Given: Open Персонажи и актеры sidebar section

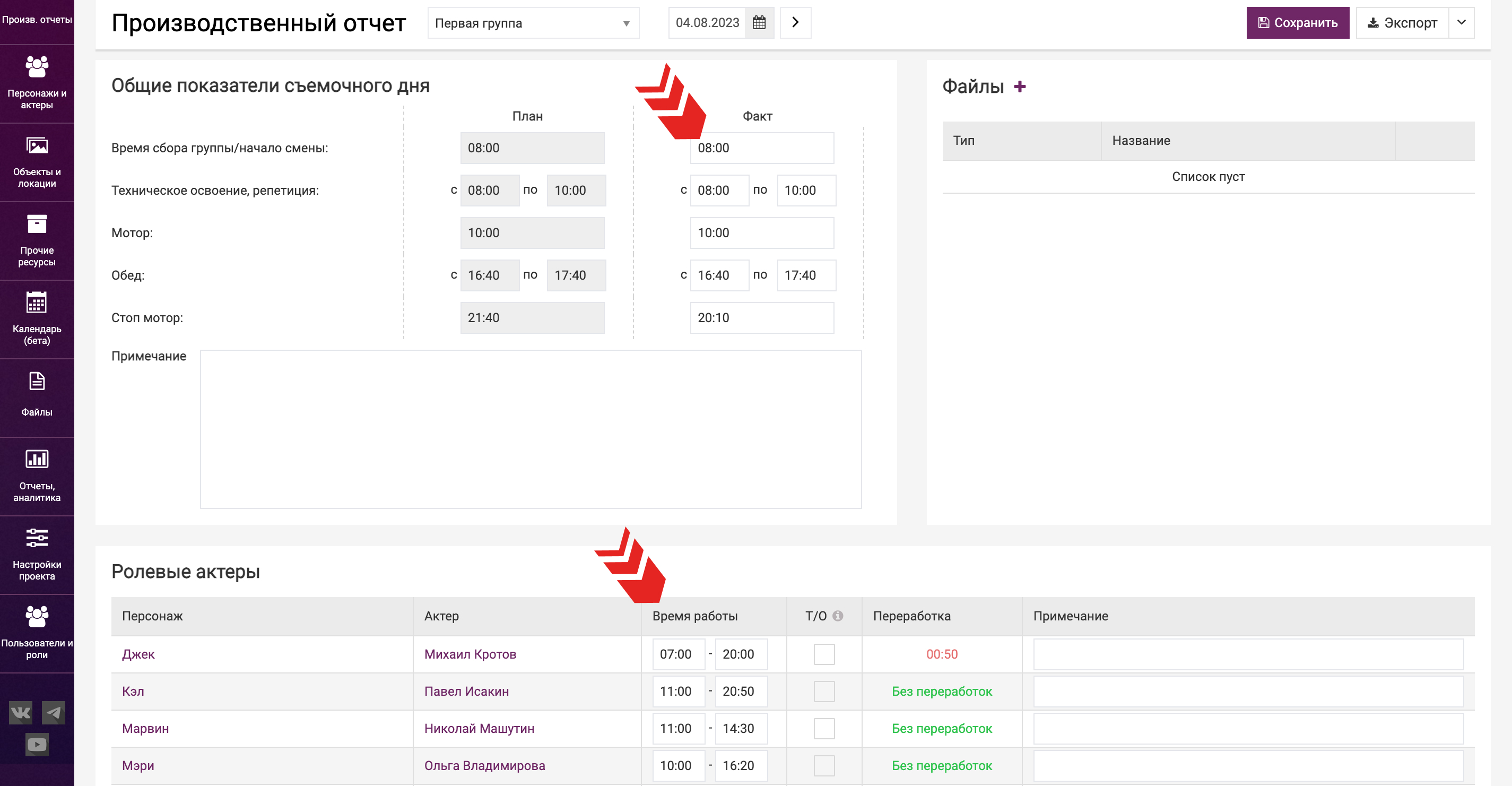Looking at the screenshot, I should [37, 83].
